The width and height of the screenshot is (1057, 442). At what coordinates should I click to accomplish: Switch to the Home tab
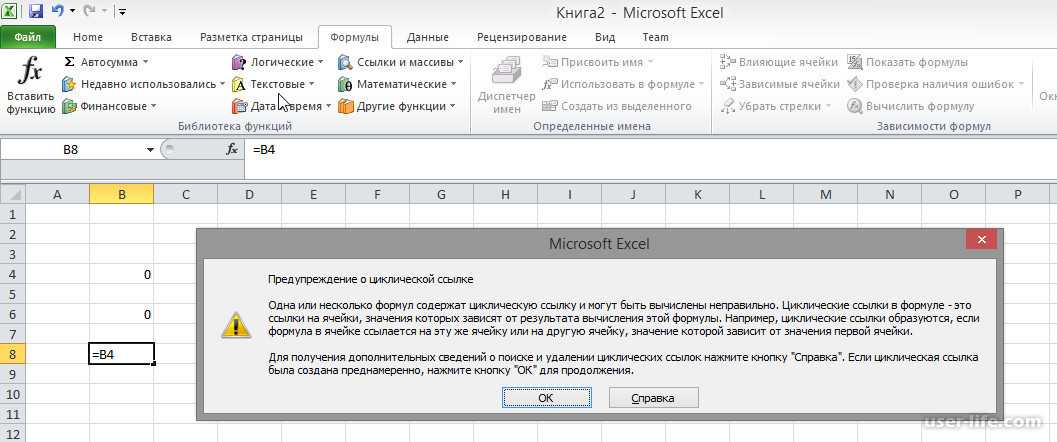(x=88, y=38)
